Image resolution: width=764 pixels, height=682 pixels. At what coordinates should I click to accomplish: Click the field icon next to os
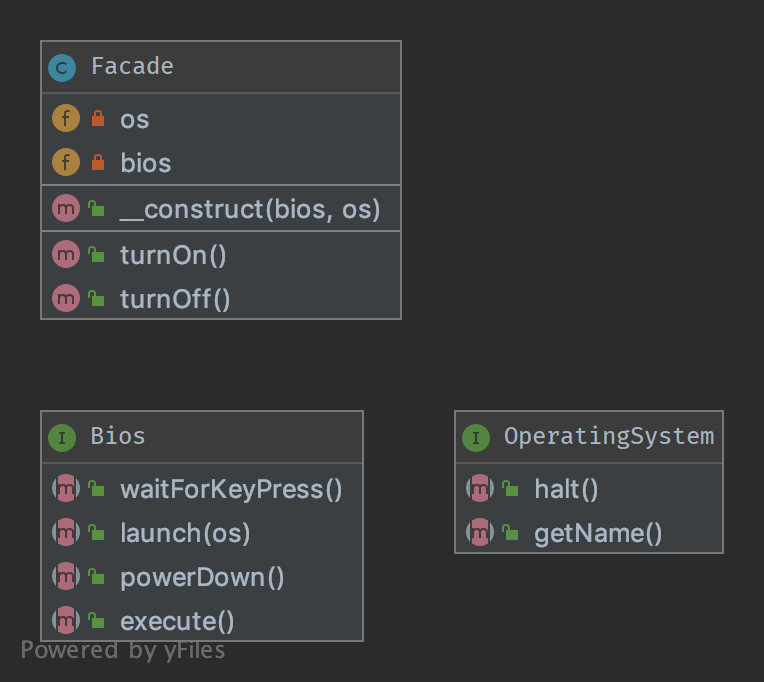point(65,119)
